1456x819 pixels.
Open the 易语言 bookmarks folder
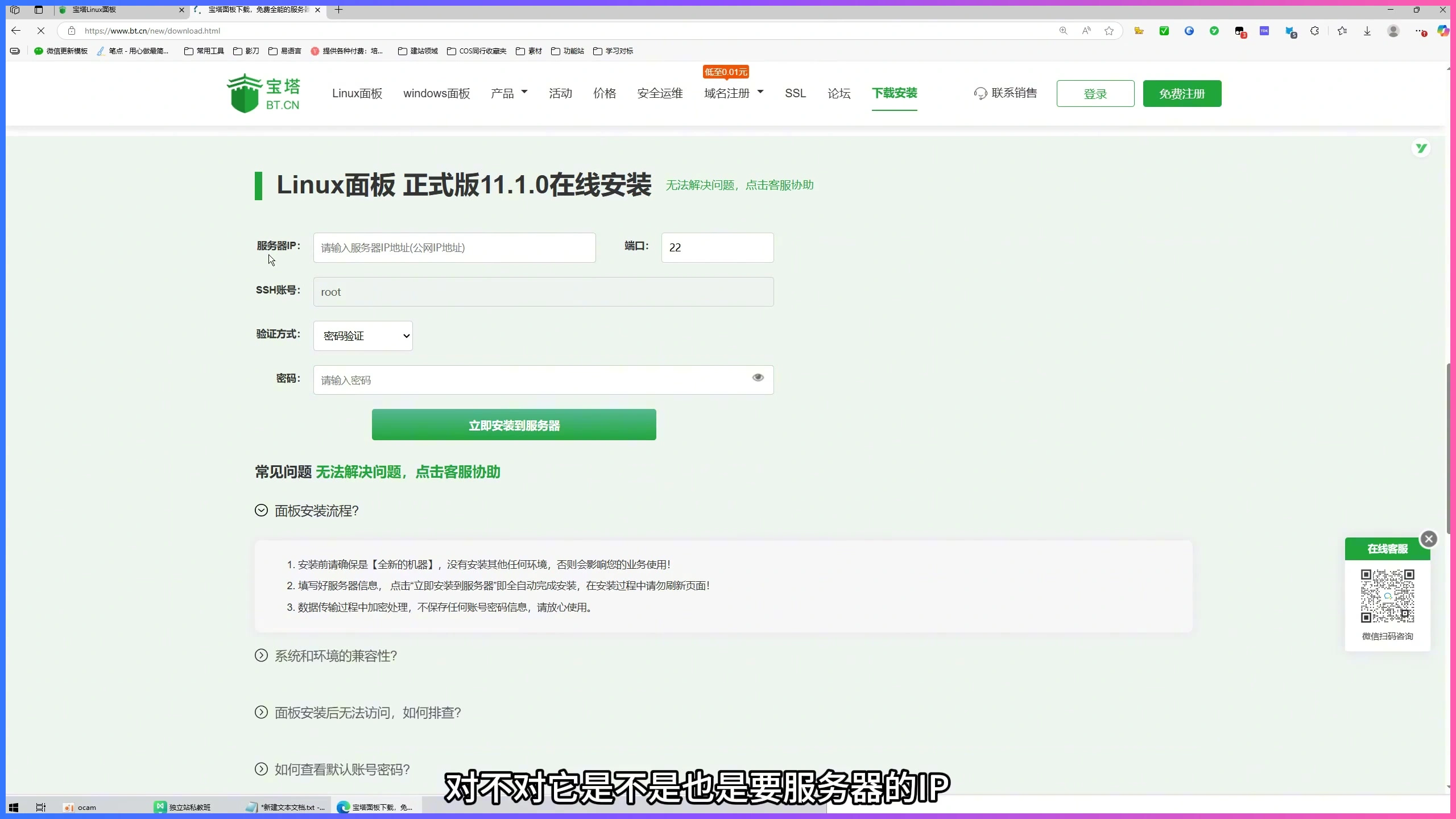tap(285, 51)
